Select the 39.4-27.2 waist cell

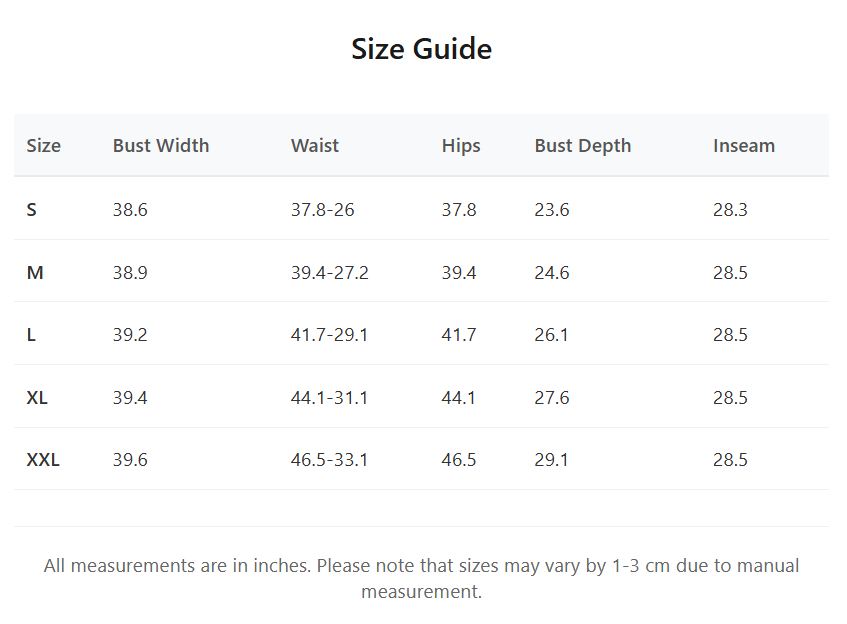click(330, 272)
